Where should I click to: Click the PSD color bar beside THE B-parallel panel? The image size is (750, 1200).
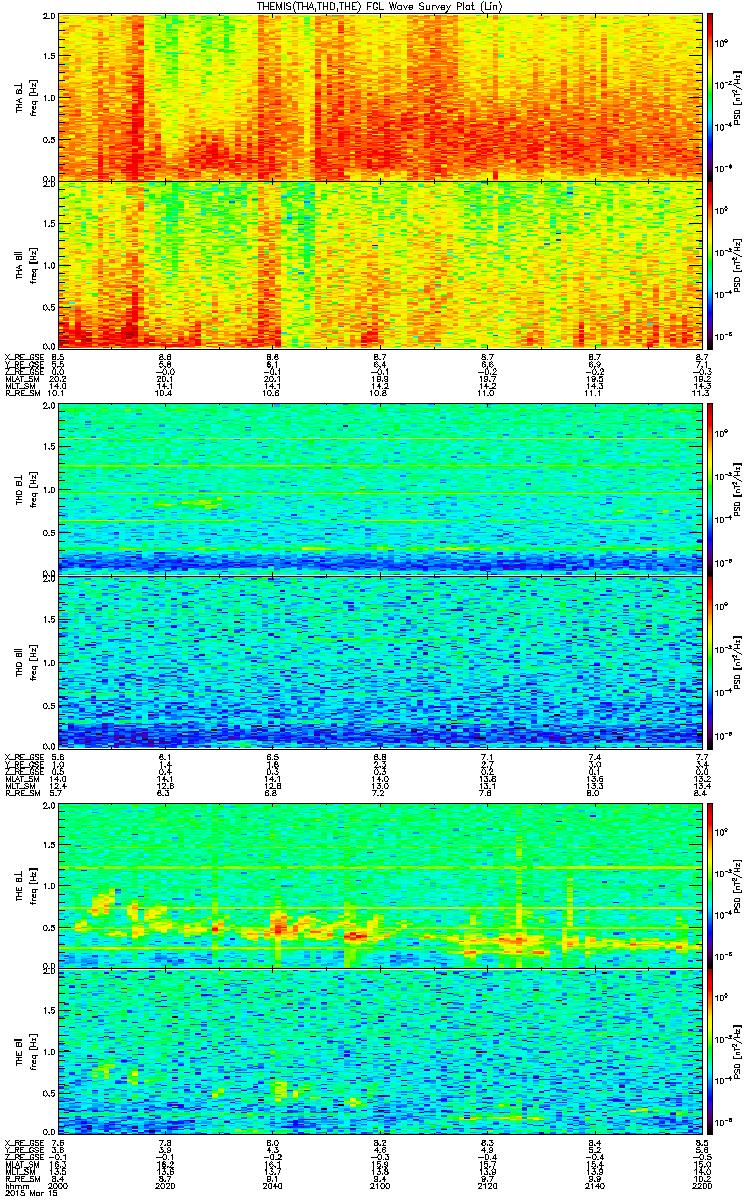pos(711,1053)
